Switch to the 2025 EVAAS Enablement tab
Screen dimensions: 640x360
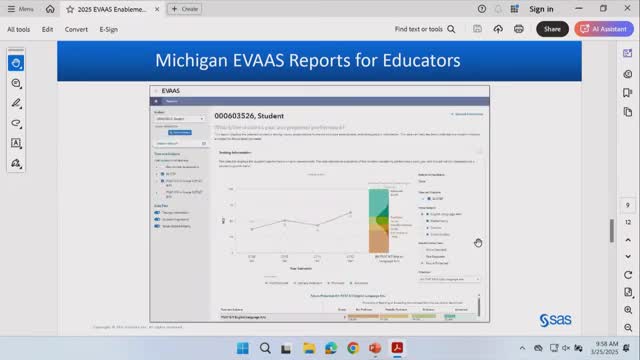click(111, 9)
